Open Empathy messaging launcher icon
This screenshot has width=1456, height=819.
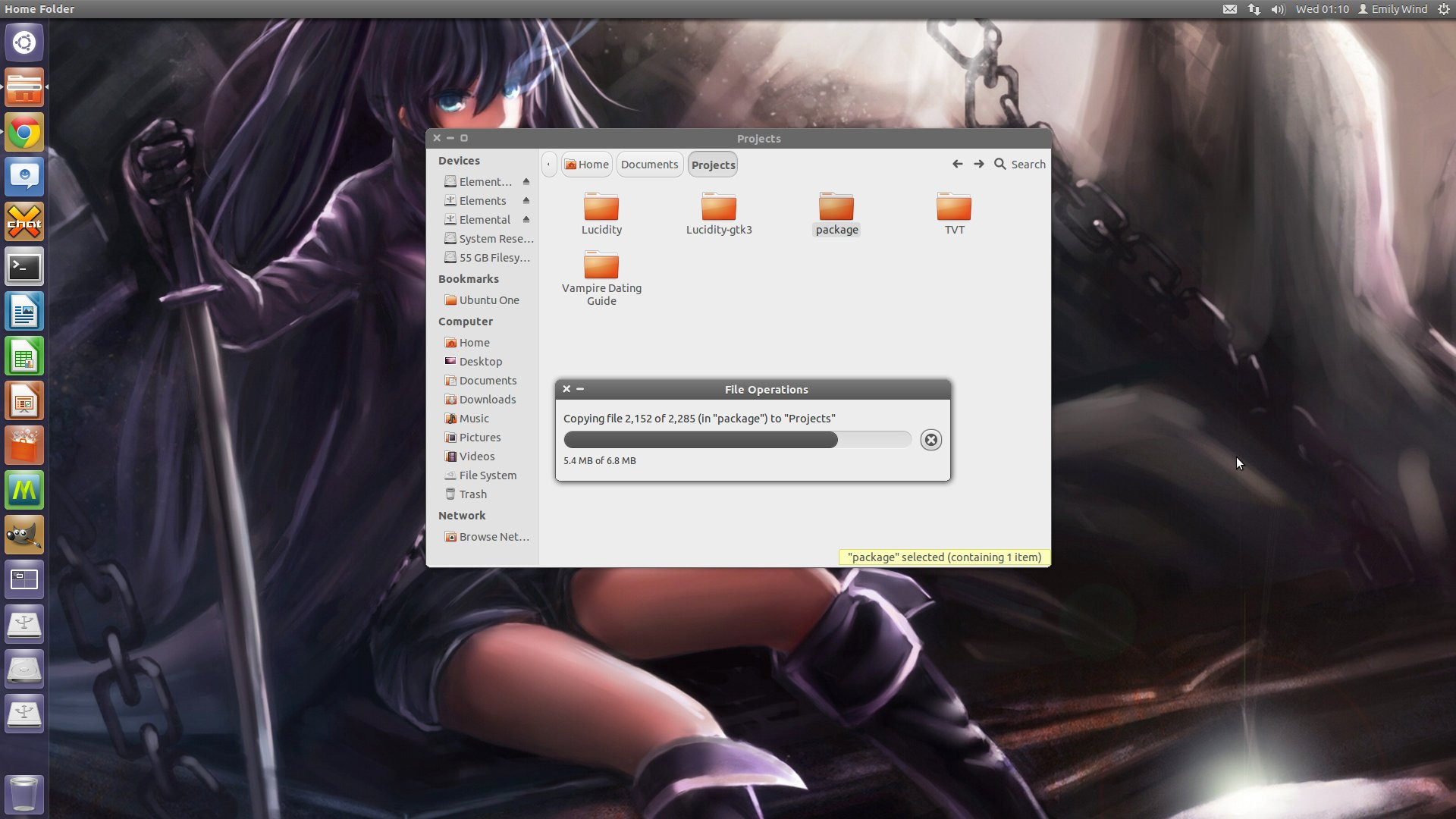[x=24, y=177]
